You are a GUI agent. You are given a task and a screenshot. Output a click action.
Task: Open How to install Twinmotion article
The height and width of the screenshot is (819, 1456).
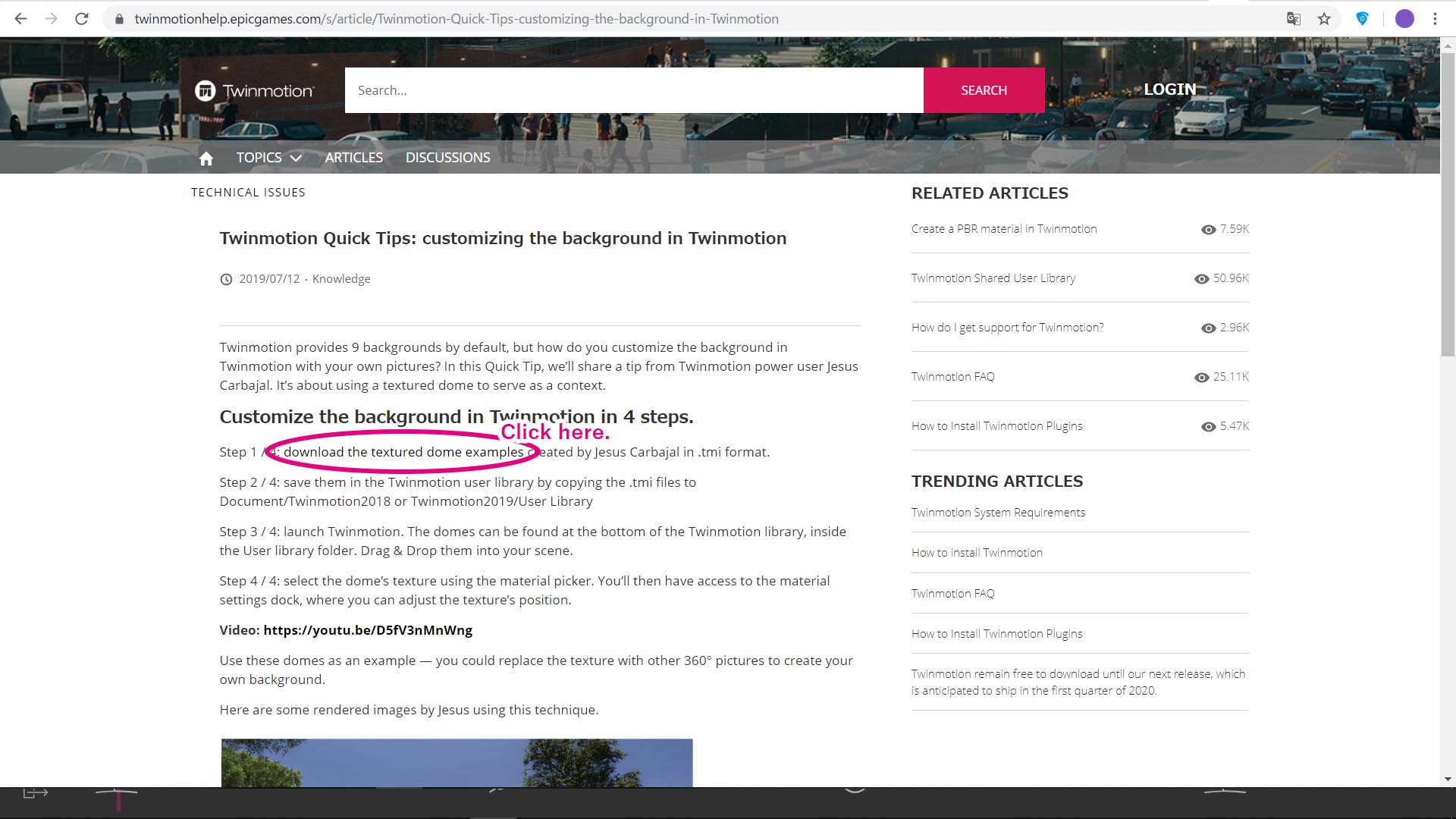tap(977, 553)
